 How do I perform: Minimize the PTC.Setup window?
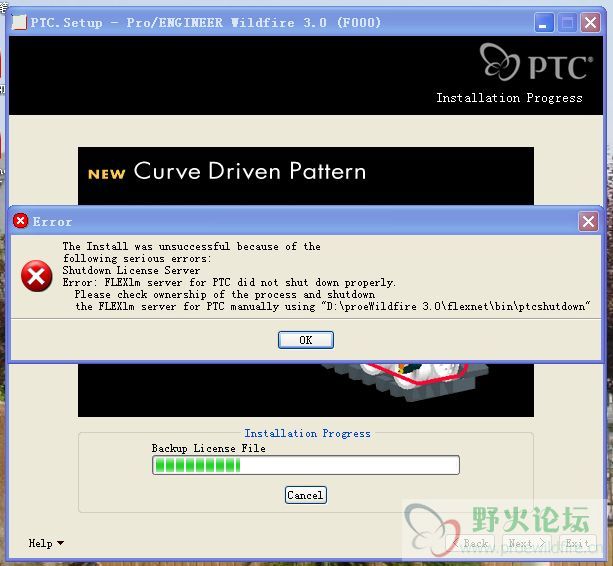pos(544,23)
